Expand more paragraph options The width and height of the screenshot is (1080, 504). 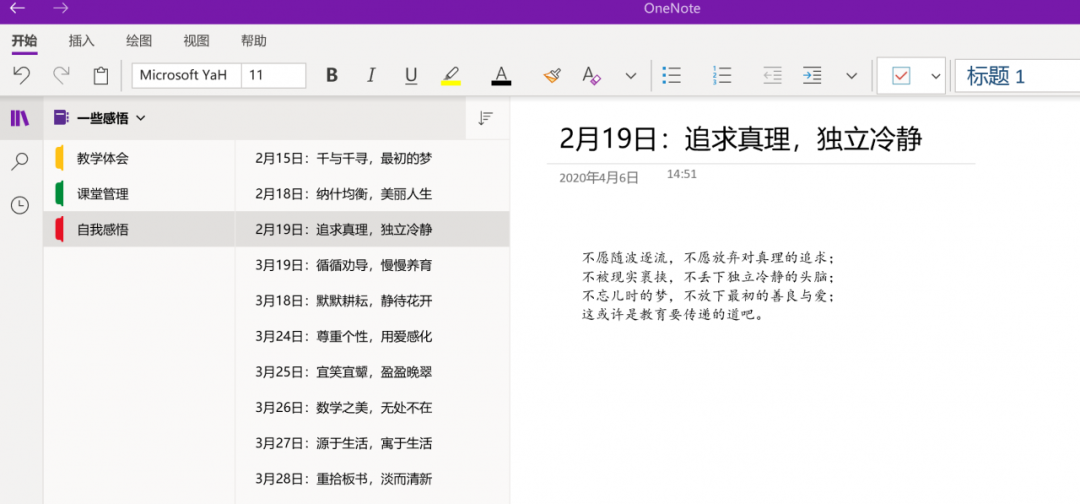(x=852, y=76)
